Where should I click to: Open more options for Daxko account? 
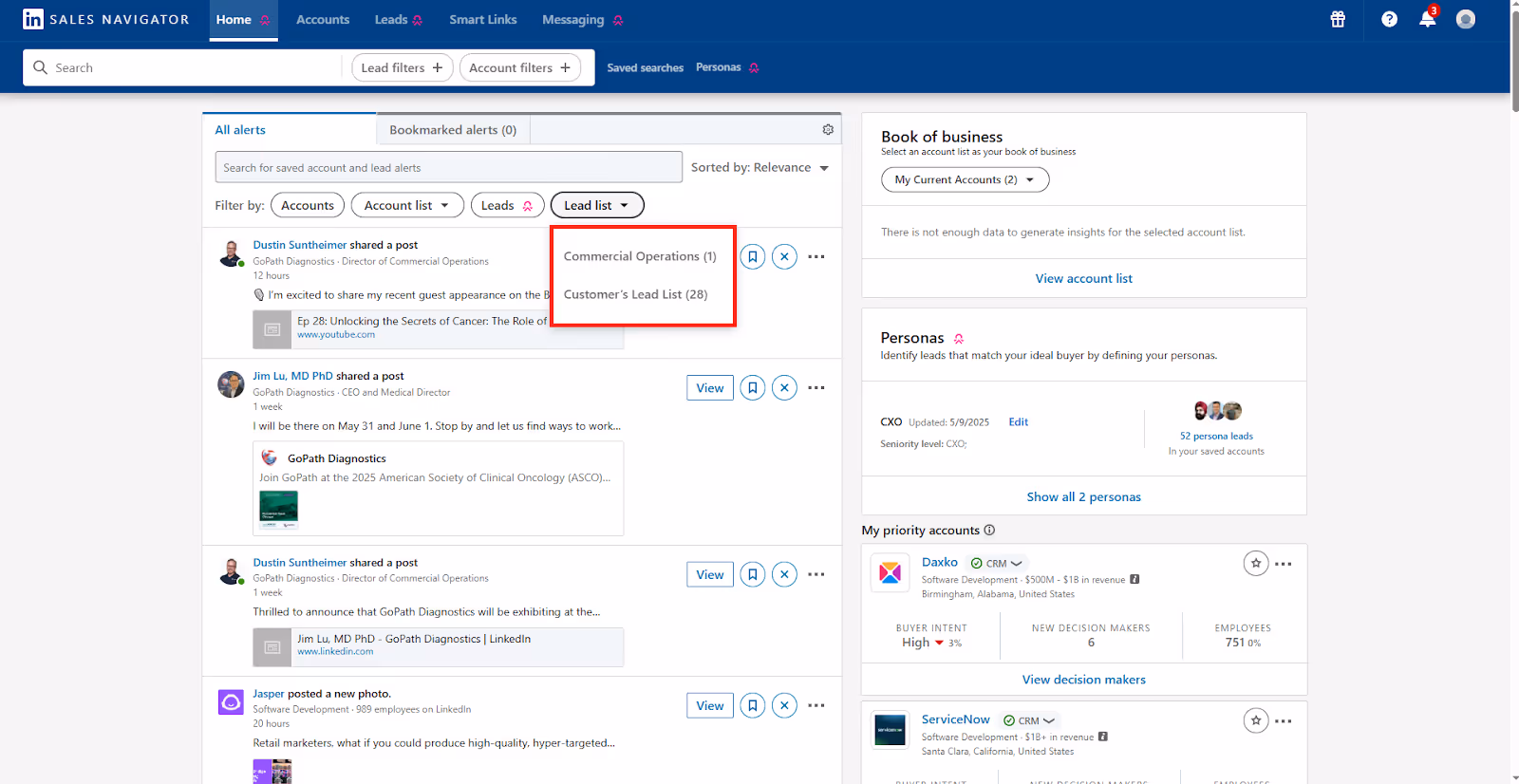(1284, 564)
